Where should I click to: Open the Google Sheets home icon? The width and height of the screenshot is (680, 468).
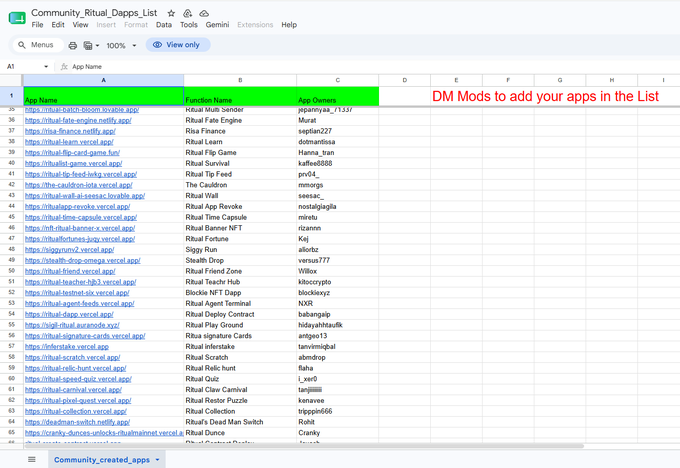pyautogui.click(x=17, y=18)
